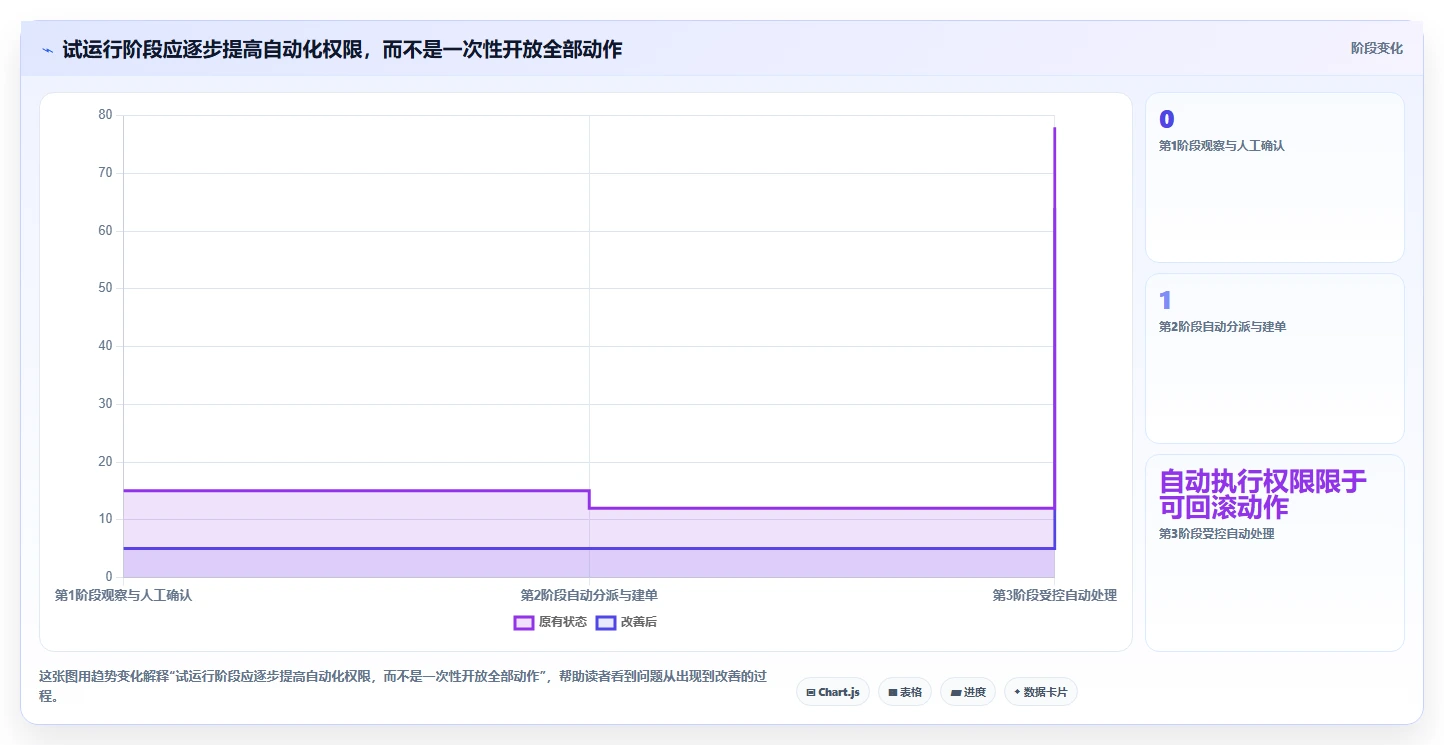Click the 阶段变化 label in header
This screenshot has height=745, width=1444.
click(x=1376, y=48)
